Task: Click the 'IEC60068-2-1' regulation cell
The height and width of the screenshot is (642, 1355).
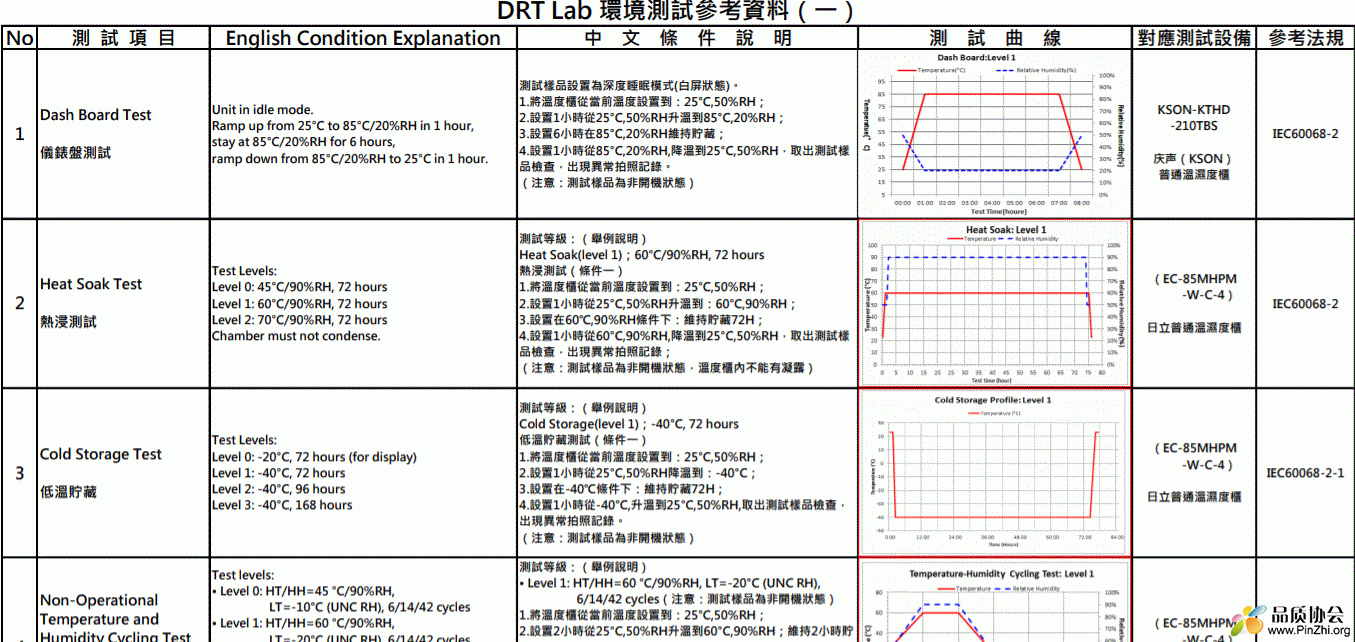Action: click(x=1305, y=473)
